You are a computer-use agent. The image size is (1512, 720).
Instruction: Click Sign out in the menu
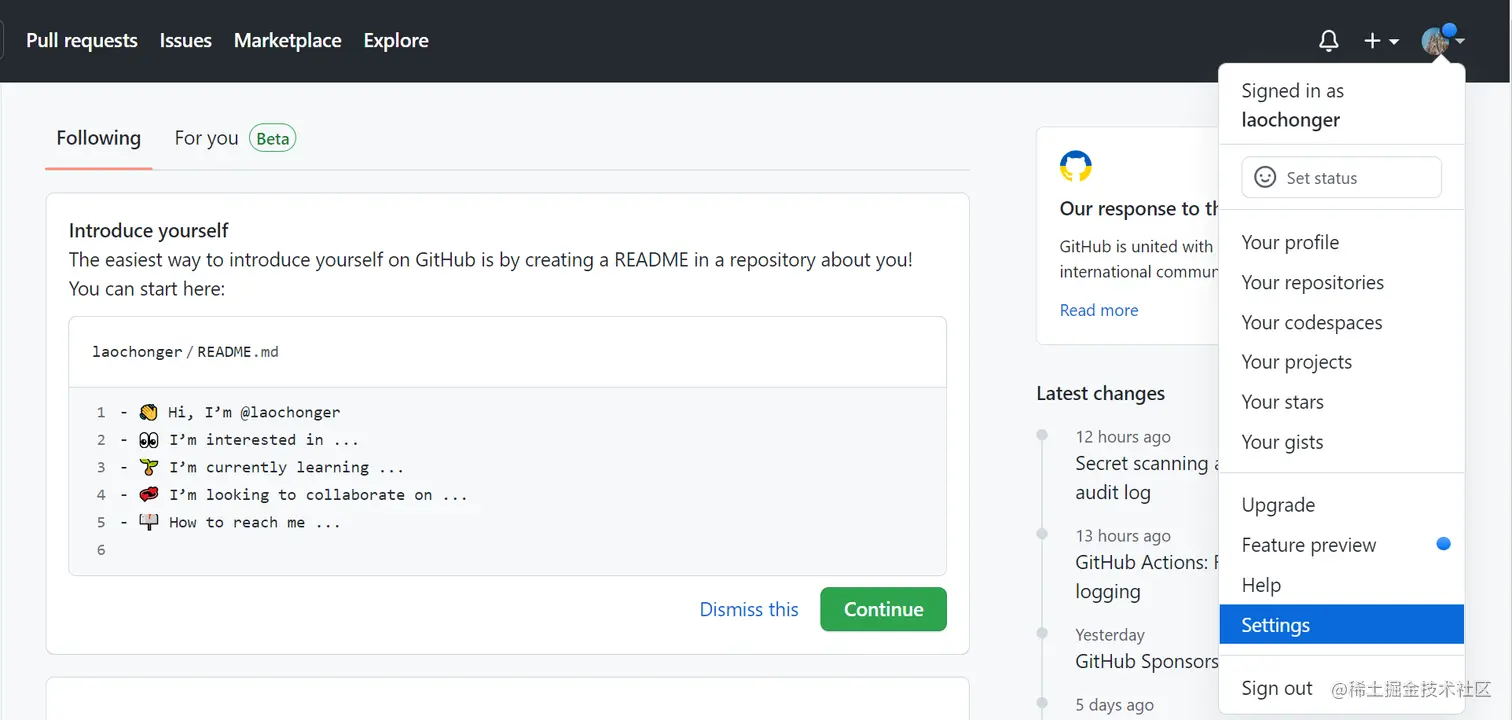coord(1277,688)
